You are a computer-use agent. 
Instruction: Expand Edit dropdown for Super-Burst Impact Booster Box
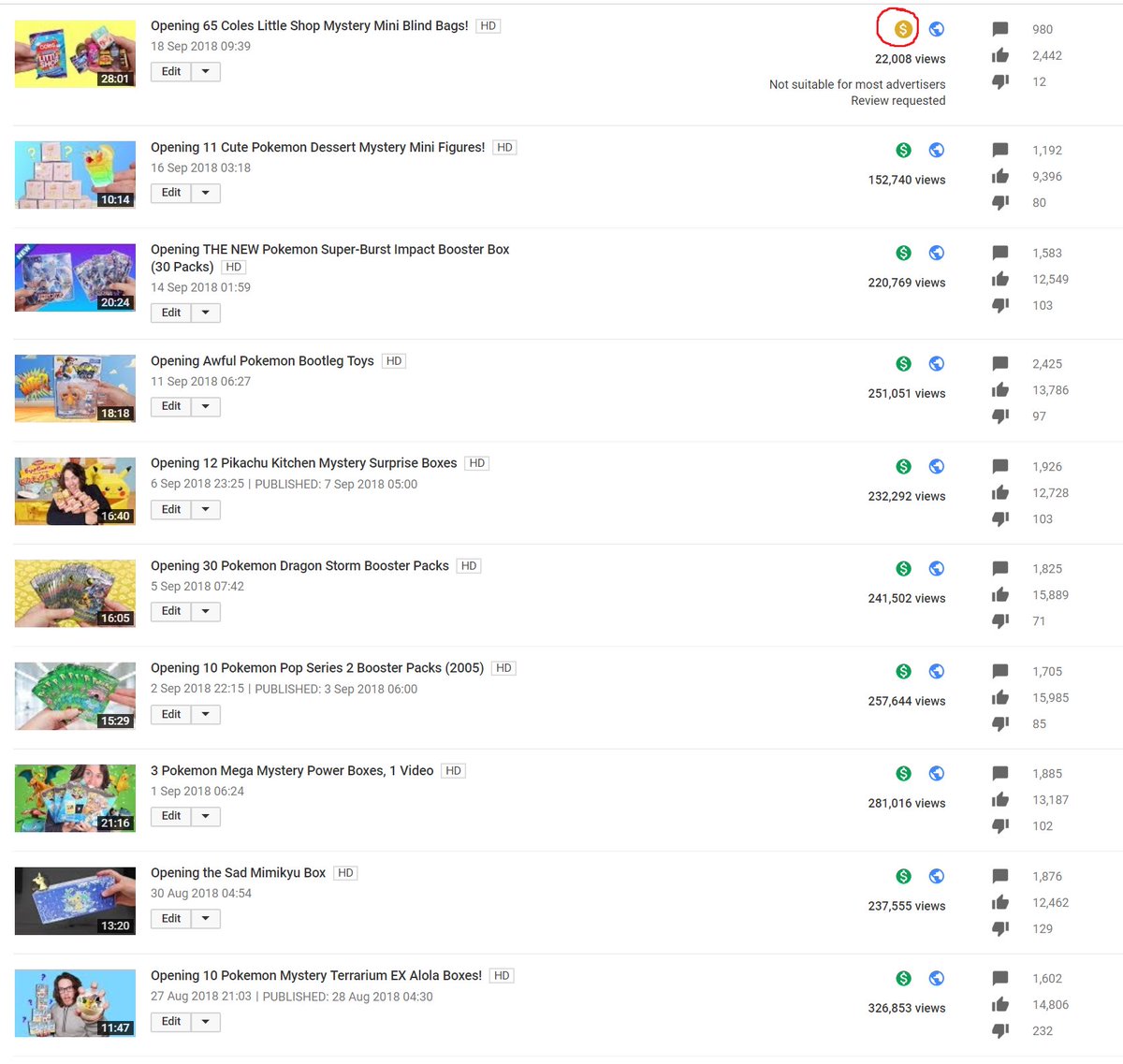tap(206, 313)
